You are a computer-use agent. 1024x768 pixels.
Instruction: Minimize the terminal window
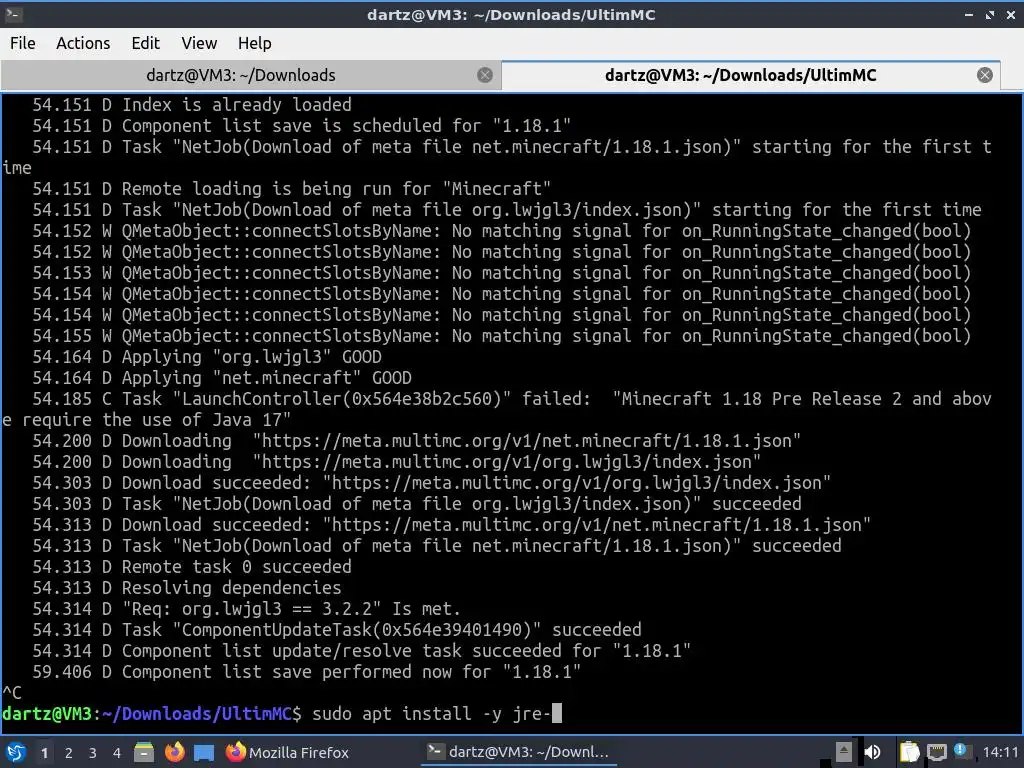point(969,14)
